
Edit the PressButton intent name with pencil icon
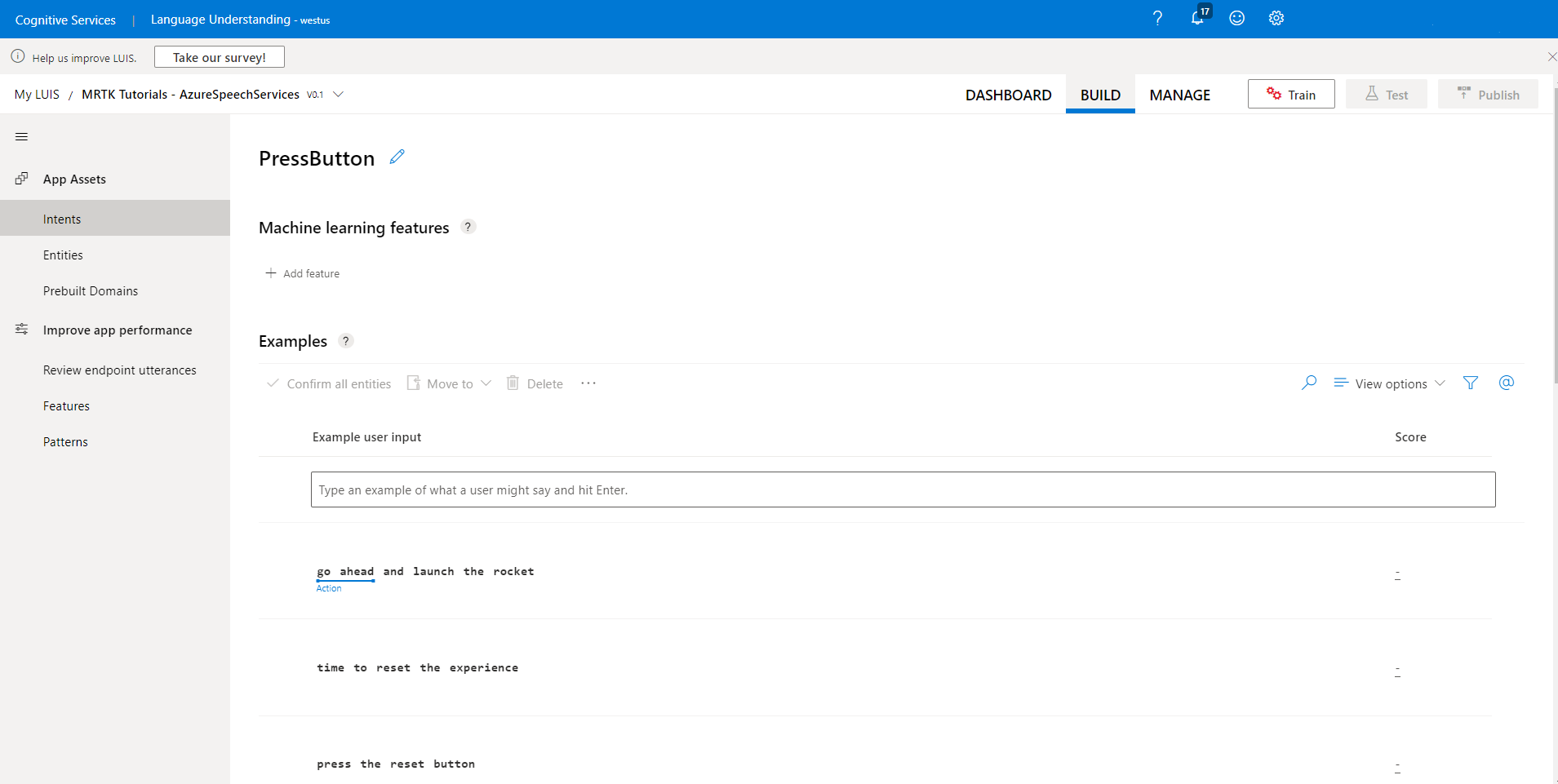(397, 157)
